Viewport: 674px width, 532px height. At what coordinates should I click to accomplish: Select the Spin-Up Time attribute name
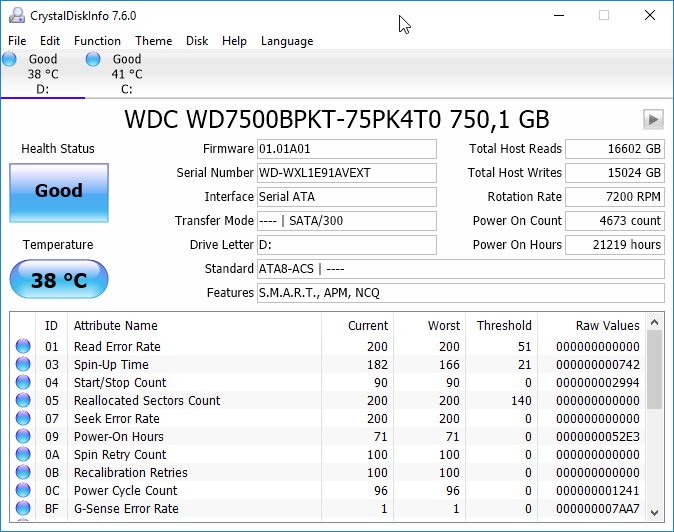point(111,364)
